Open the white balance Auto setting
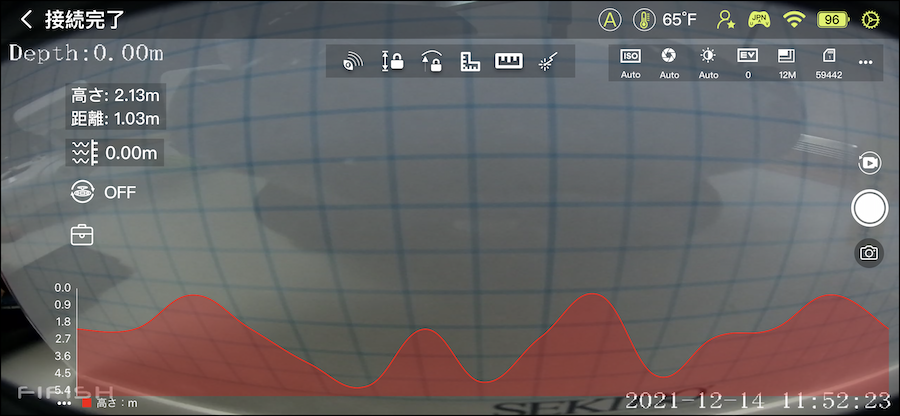Image resolution: width=900 pixels, height=416 pixels. [708, 62]
